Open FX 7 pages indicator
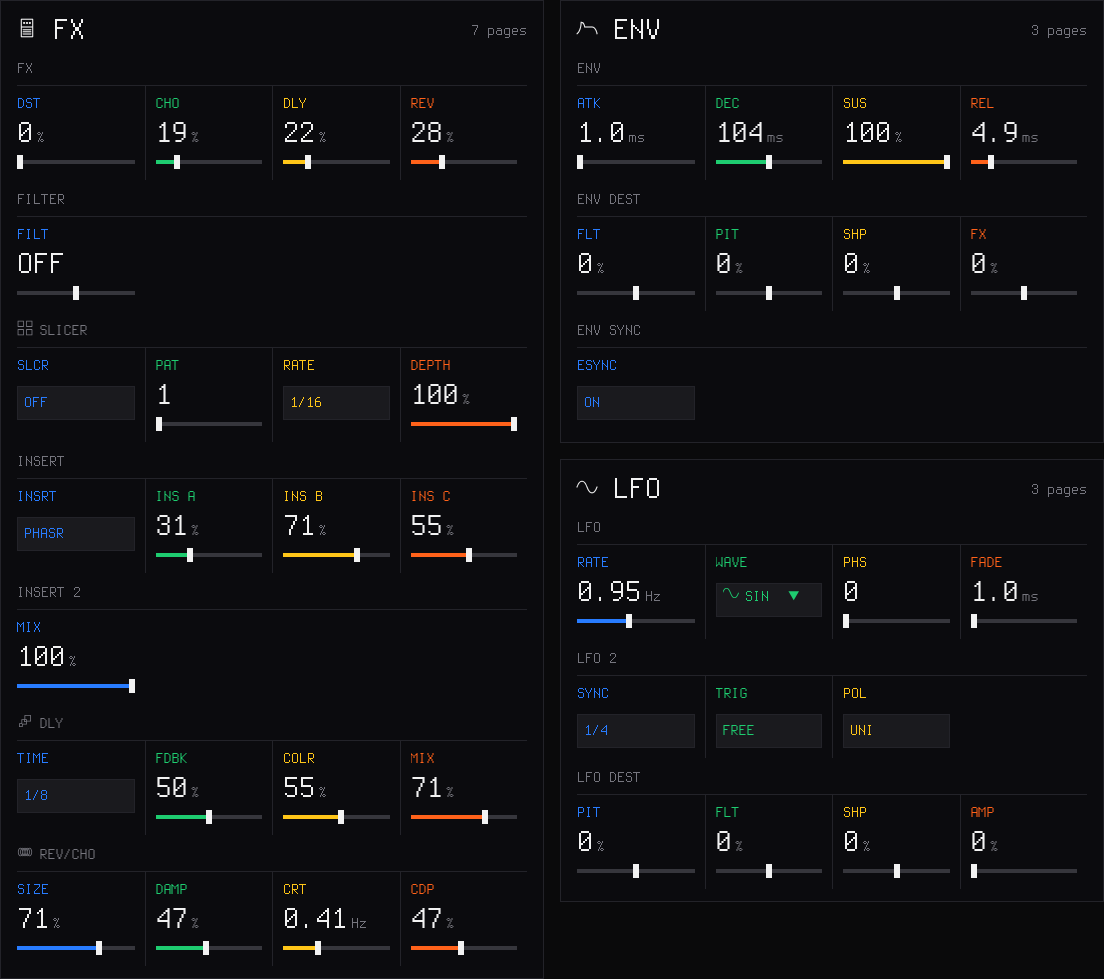The height and width of the screenshot is (979, 1104). tap(498, 30)
